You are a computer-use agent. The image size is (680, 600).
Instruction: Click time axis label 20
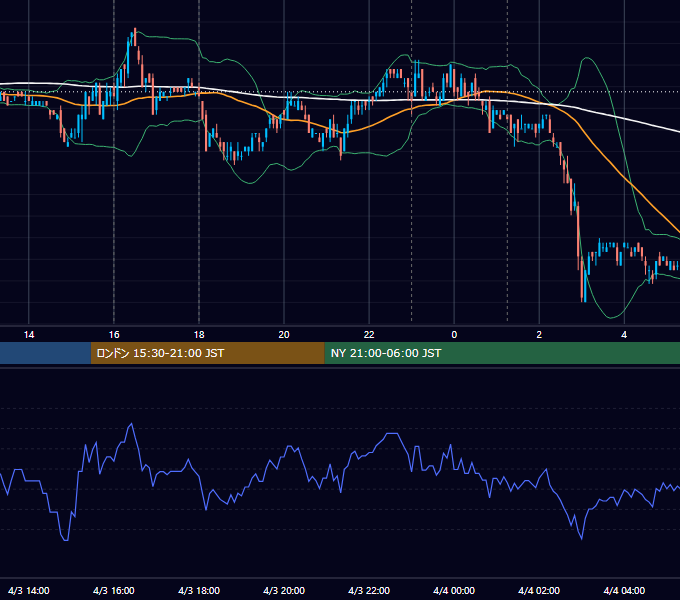(x=284, y=335)
